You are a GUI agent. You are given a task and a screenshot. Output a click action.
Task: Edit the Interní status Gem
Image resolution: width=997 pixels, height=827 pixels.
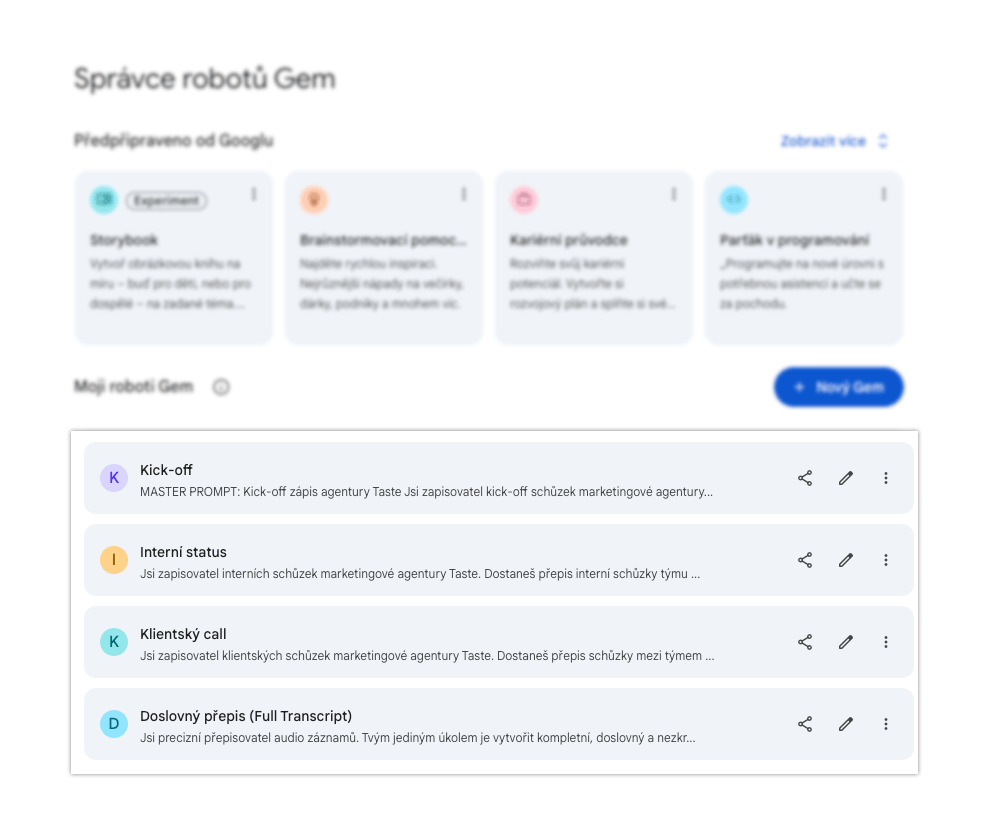pyautogui.click(x=846, y=560)
